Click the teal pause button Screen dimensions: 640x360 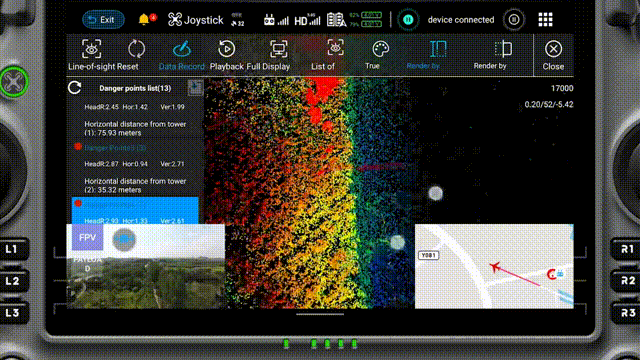pos(408,20)
